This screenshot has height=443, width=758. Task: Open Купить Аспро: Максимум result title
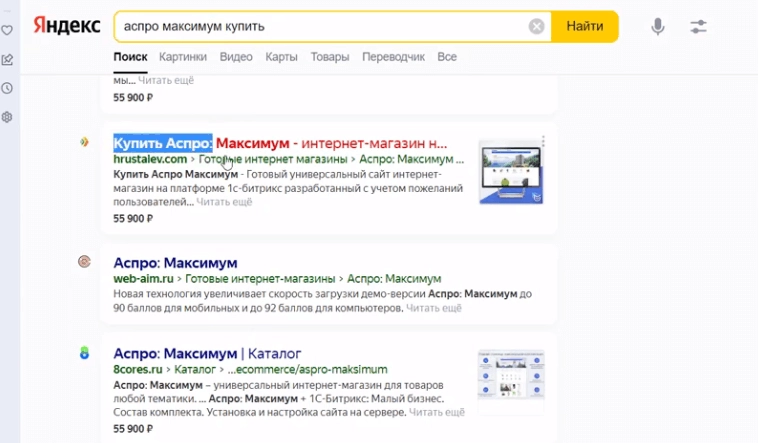(x=280, y=143)
